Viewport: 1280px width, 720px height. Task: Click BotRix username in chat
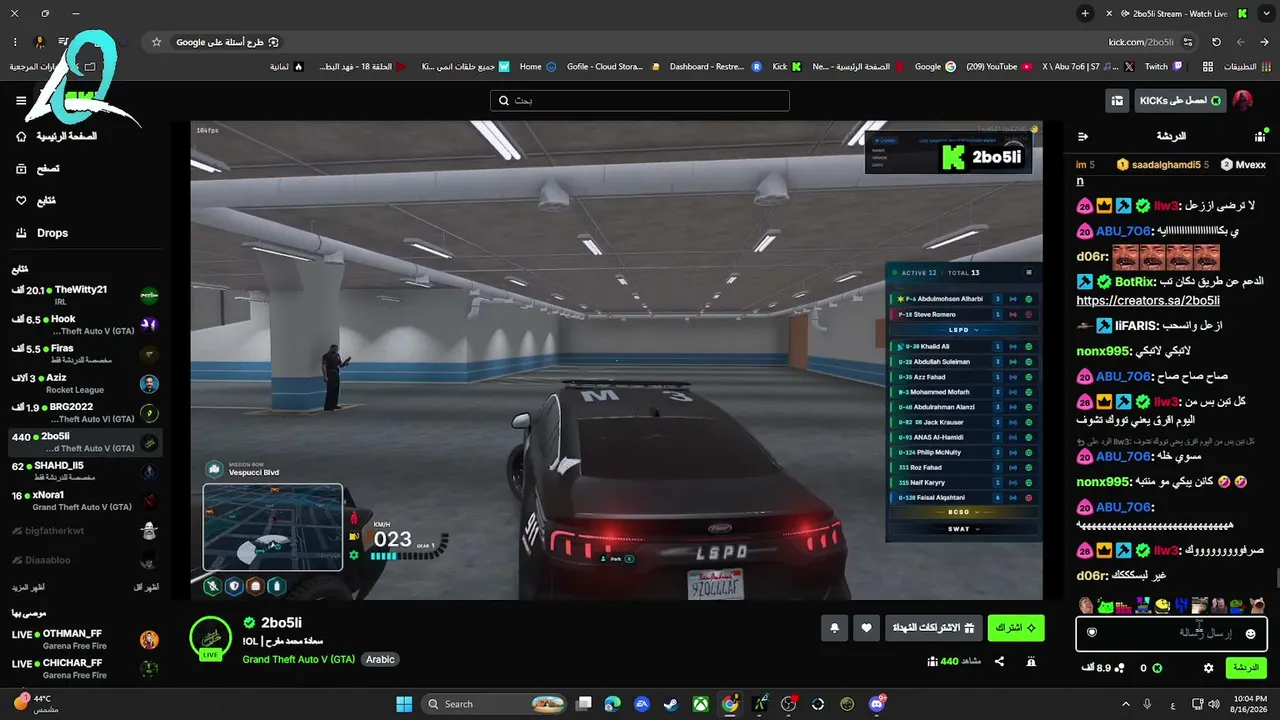(x=1134, y=282)
